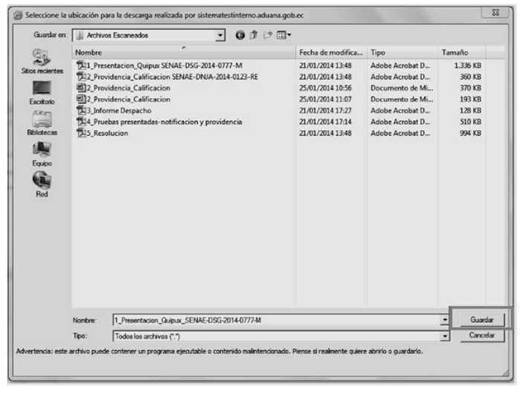Sort by the Fecha de modificación column
The width and height of the screenshot is (520, 394).
332,52
